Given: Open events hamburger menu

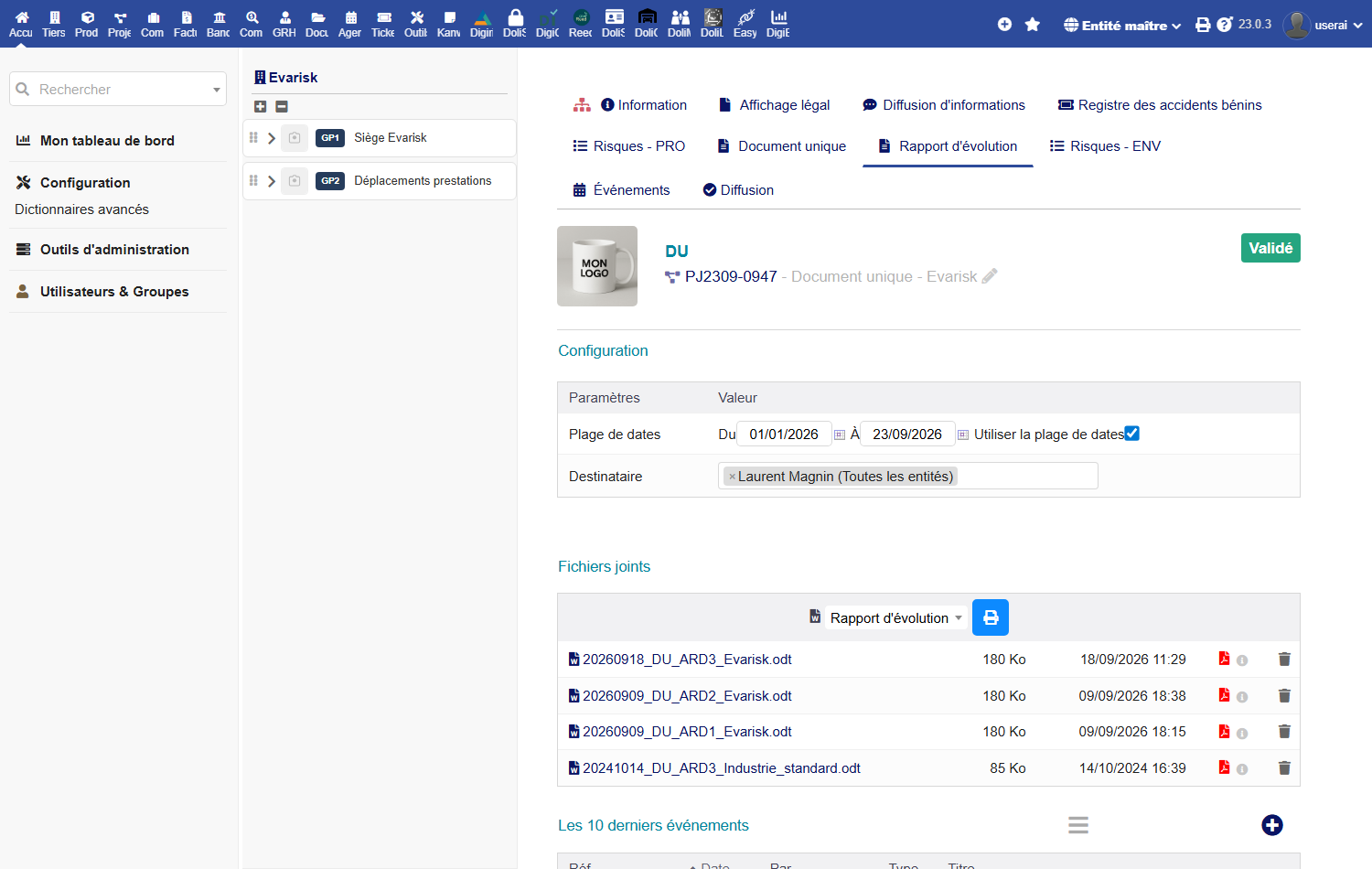Looking at the screenshot, I should coord(1078,825).
